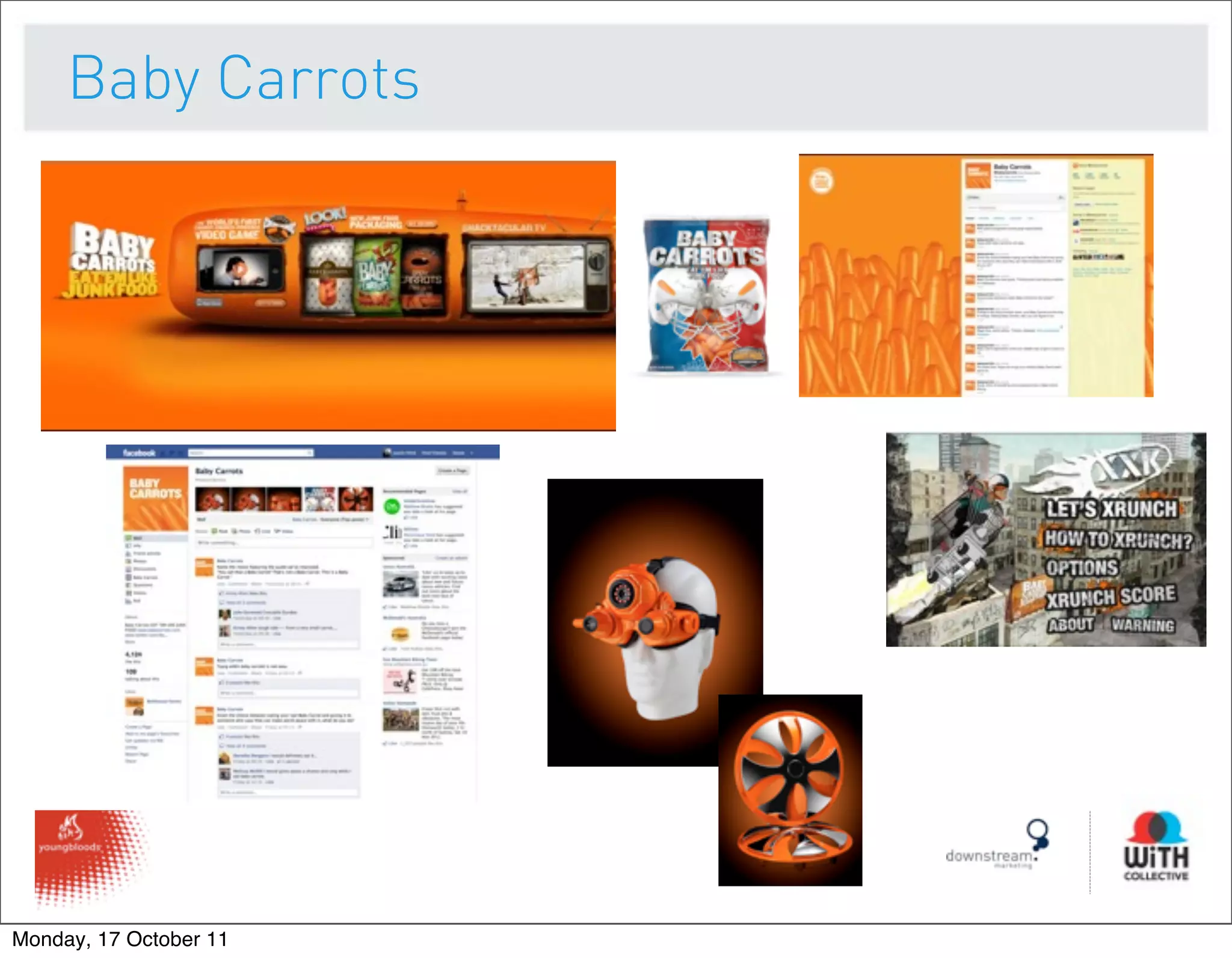Screen dimensions: 1232x958
Task: Click the "Monday, 17 October 11" date text
Action: [x=120, y=940]
